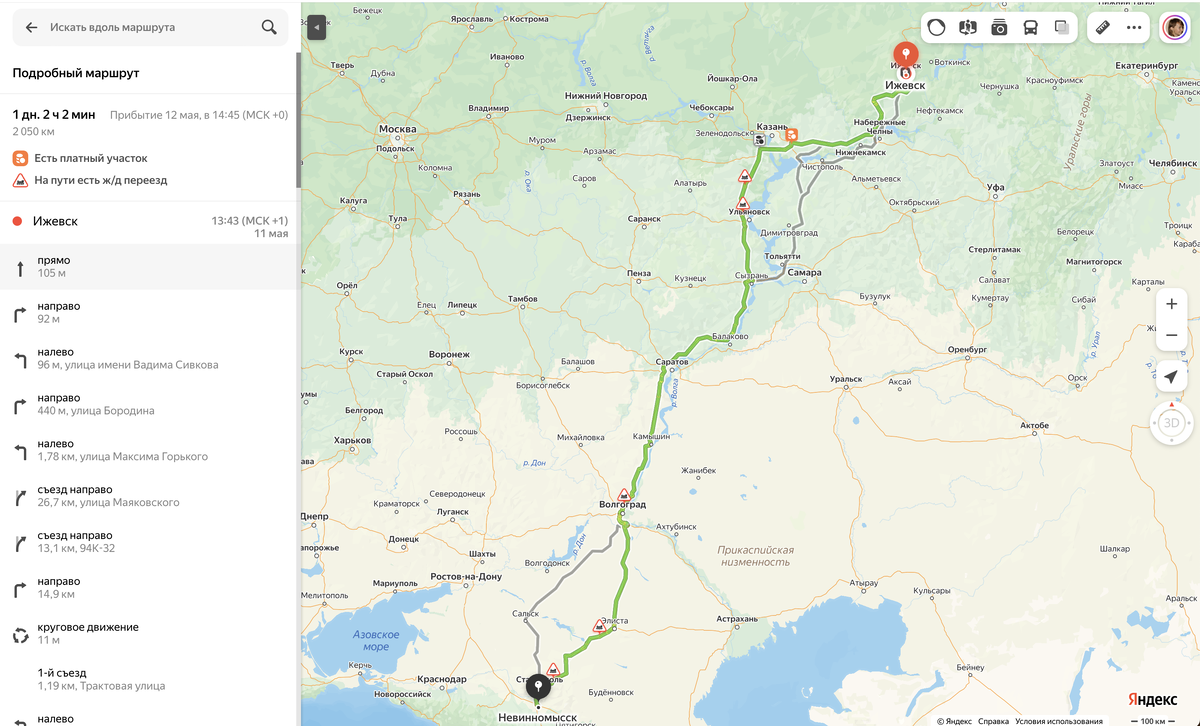Collapse the side panel with arrow
The width and height of the screenshot is (1200, 726).
click(x=317, y=28)
